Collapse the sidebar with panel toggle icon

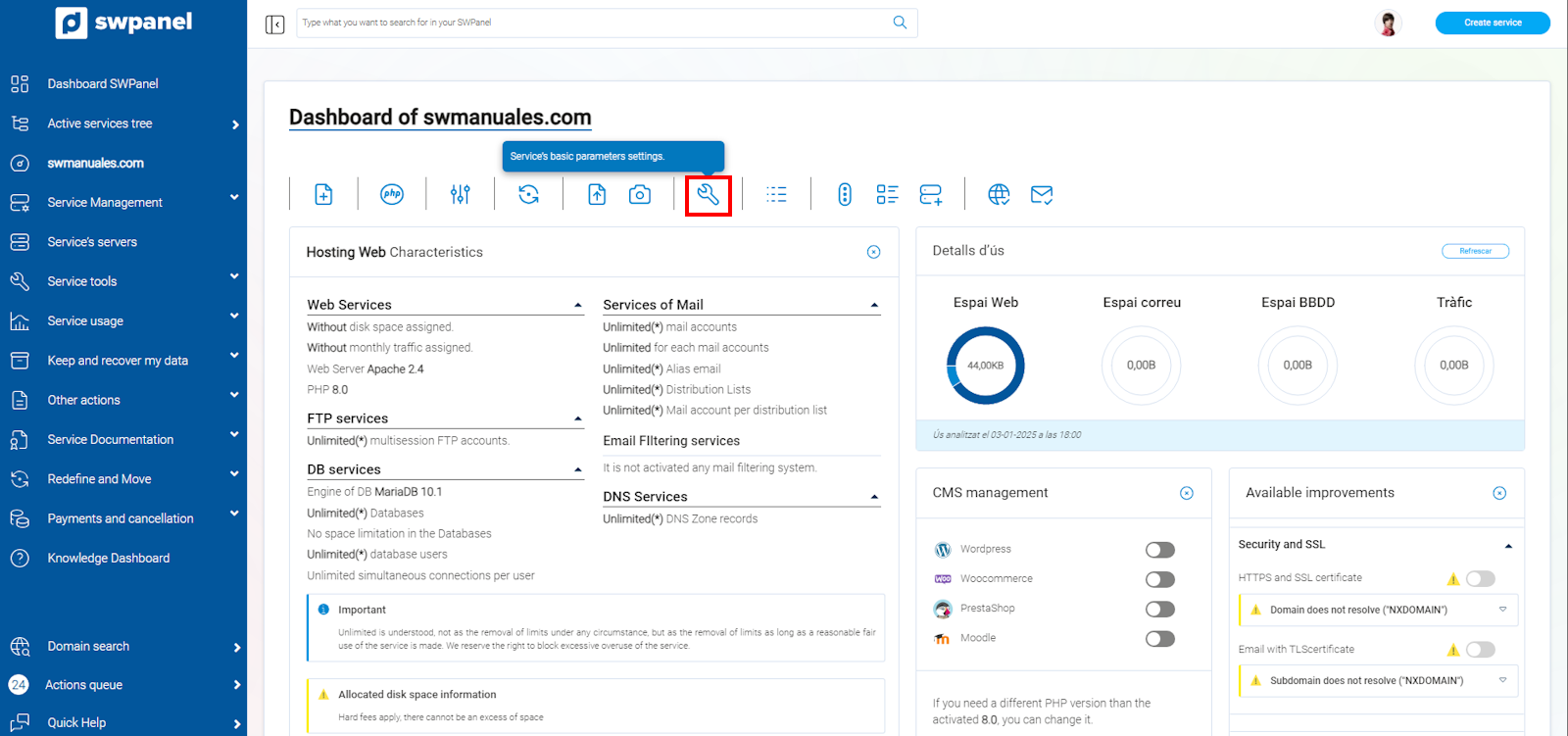click(274, 24)
